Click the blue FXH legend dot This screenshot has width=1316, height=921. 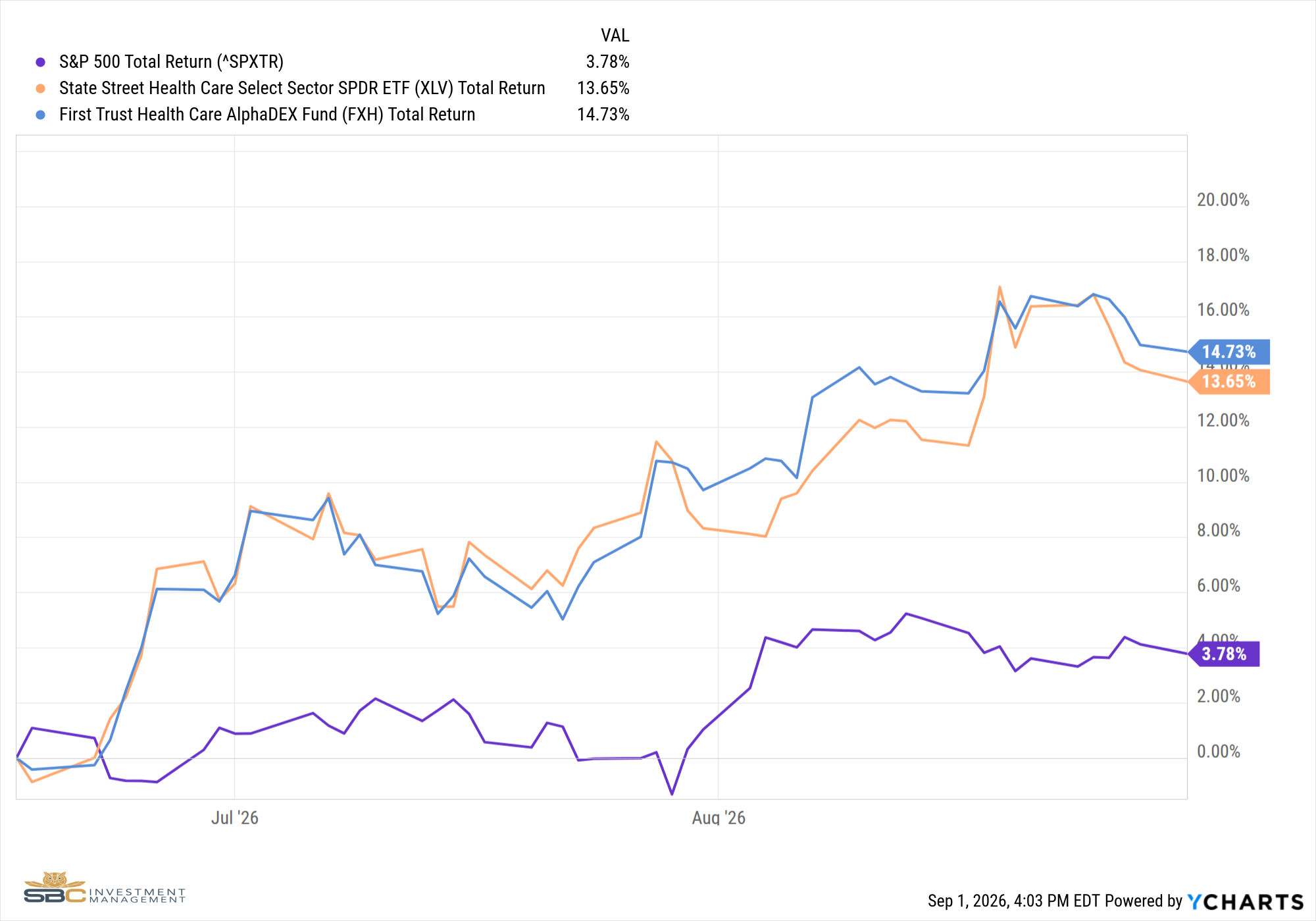[41, 115]
